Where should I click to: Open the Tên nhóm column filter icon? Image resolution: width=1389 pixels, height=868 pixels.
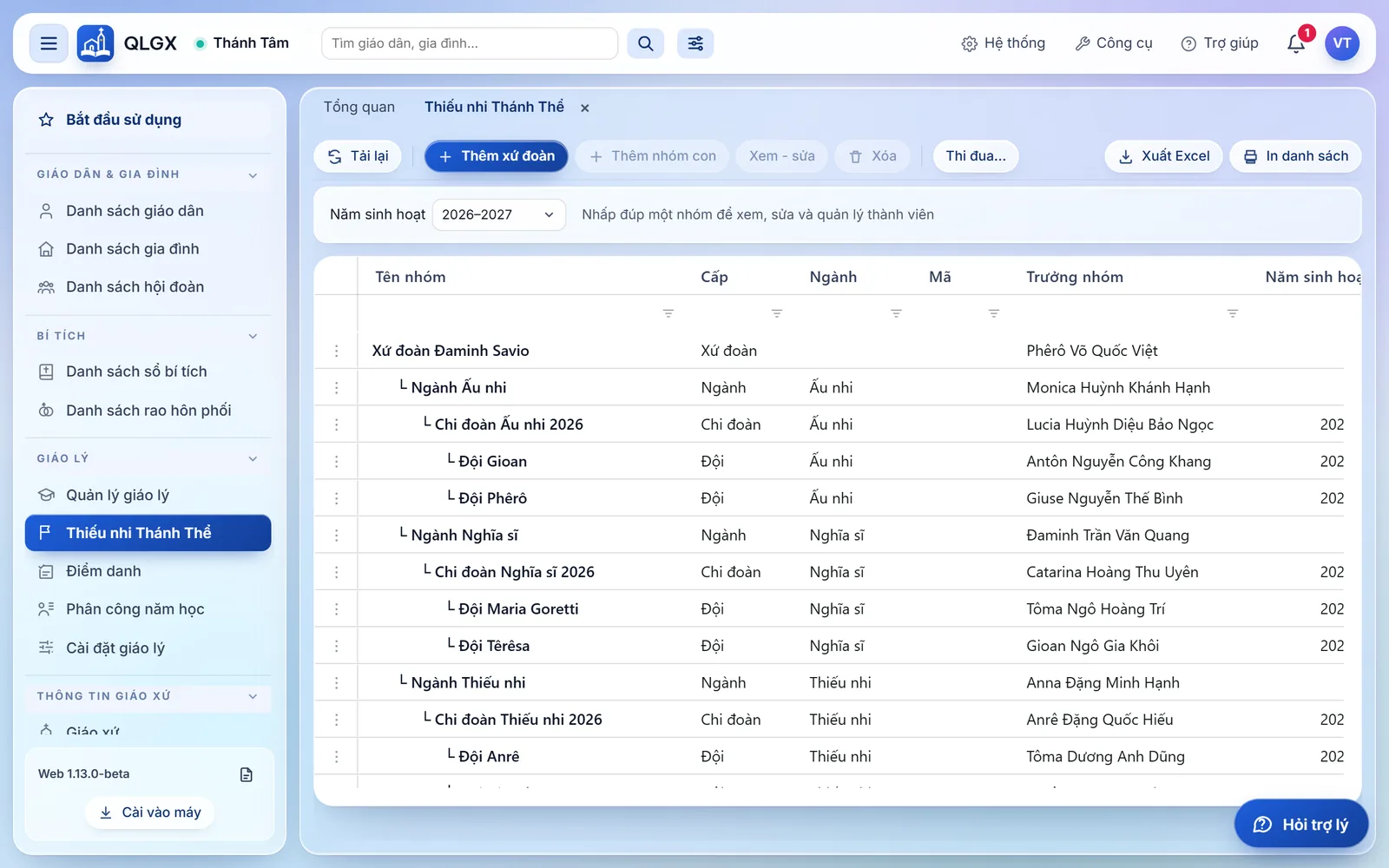tap(668, 313)
